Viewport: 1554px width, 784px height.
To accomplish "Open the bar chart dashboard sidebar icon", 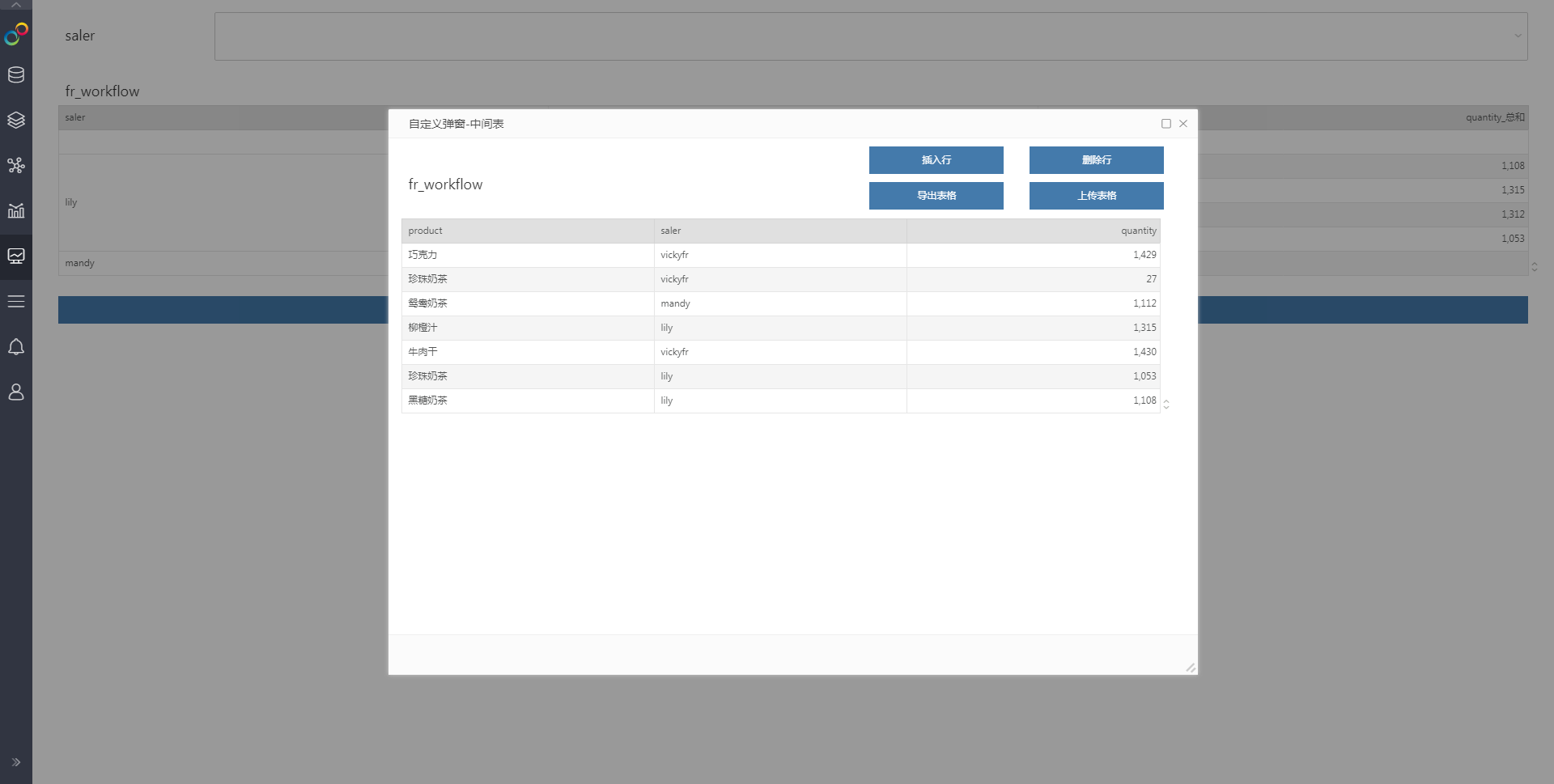I will pos(16,211).
